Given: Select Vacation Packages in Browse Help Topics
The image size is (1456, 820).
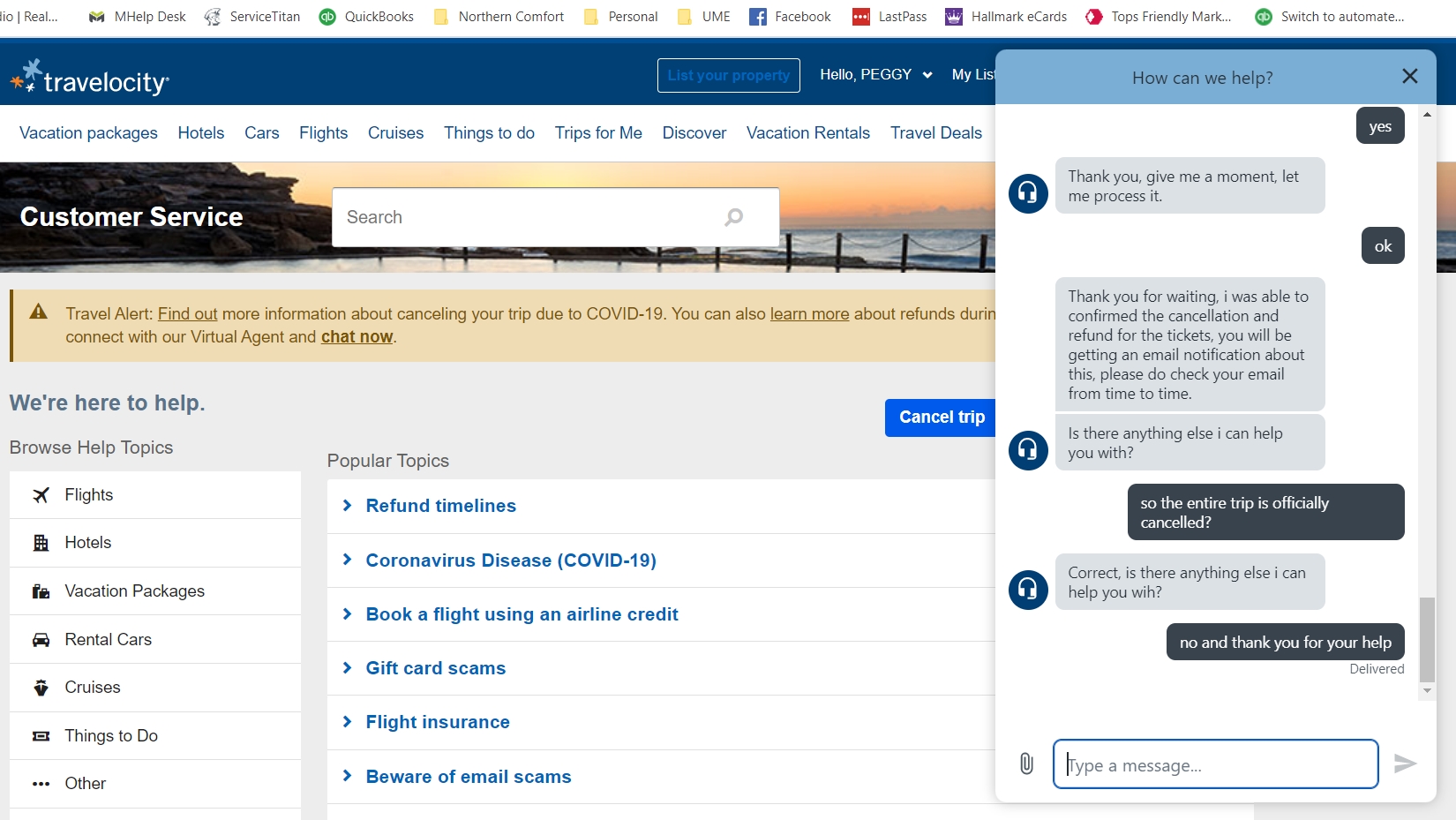Looking at the screenshot, I should point(155,591).
